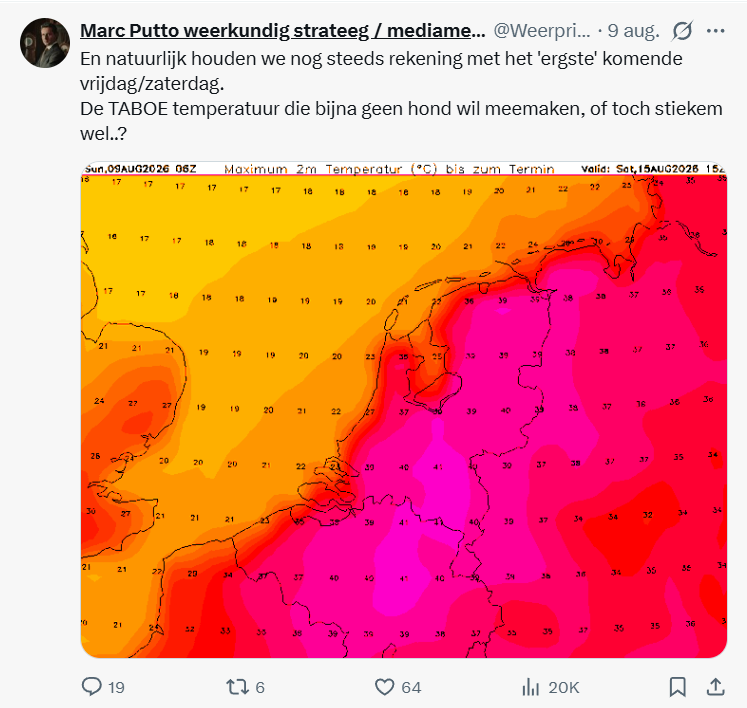Viewport: 747px width, 708px height.
Task: Click the retweet arrows icon
Action: click(237, 687)
